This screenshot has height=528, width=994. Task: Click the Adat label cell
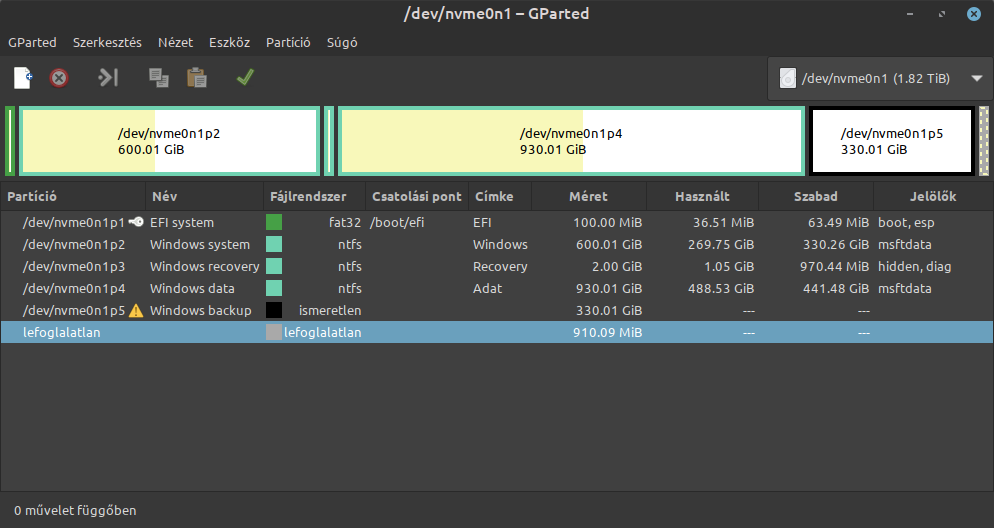pos(487,288)
